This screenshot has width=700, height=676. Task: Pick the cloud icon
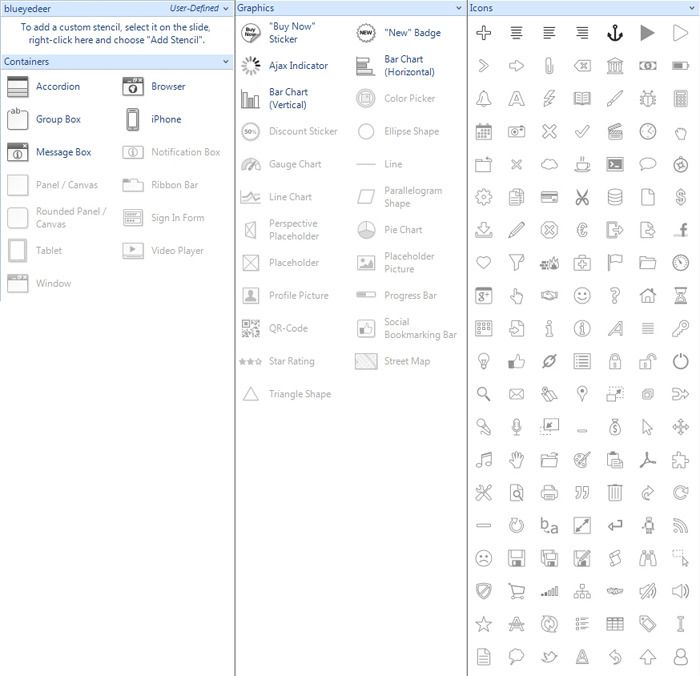[549, 164]
